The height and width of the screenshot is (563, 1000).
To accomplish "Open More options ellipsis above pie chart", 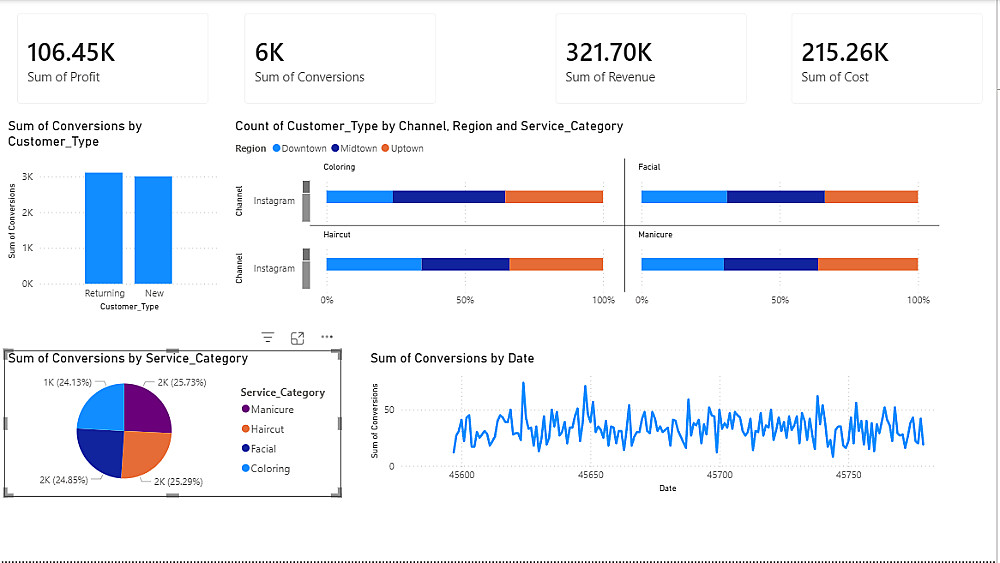I will coord(327,337).
